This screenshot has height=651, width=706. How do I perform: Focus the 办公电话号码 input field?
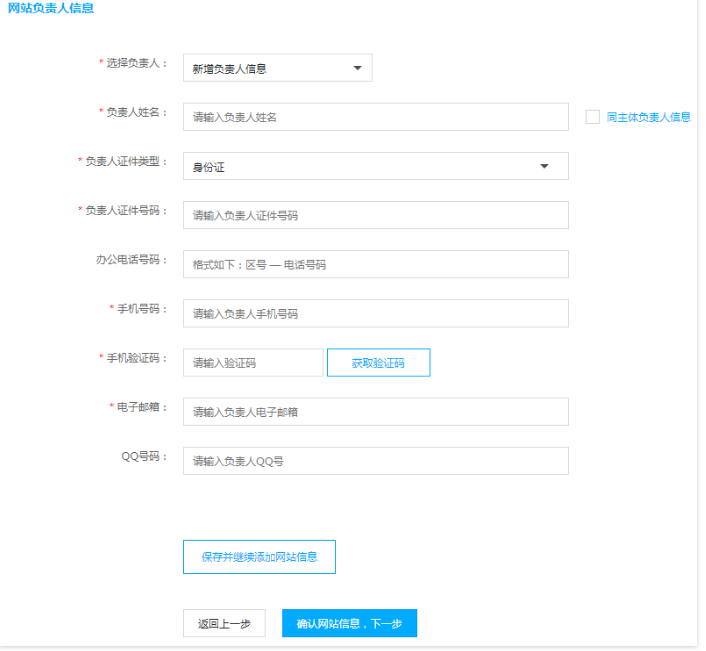coord(376,264)
